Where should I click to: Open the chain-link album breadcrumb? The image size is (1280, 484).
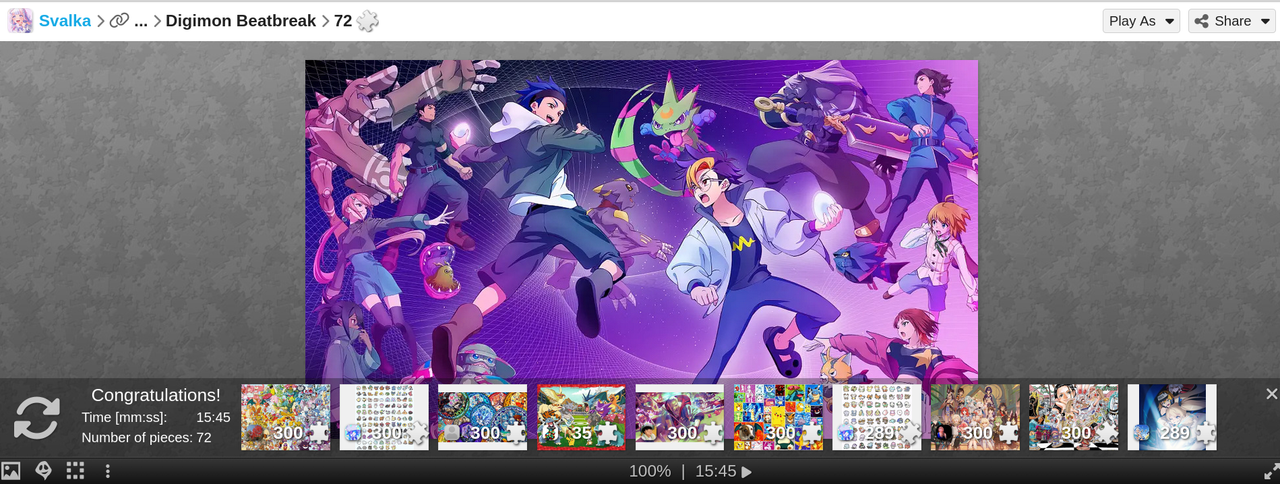[x=119, y=21]
